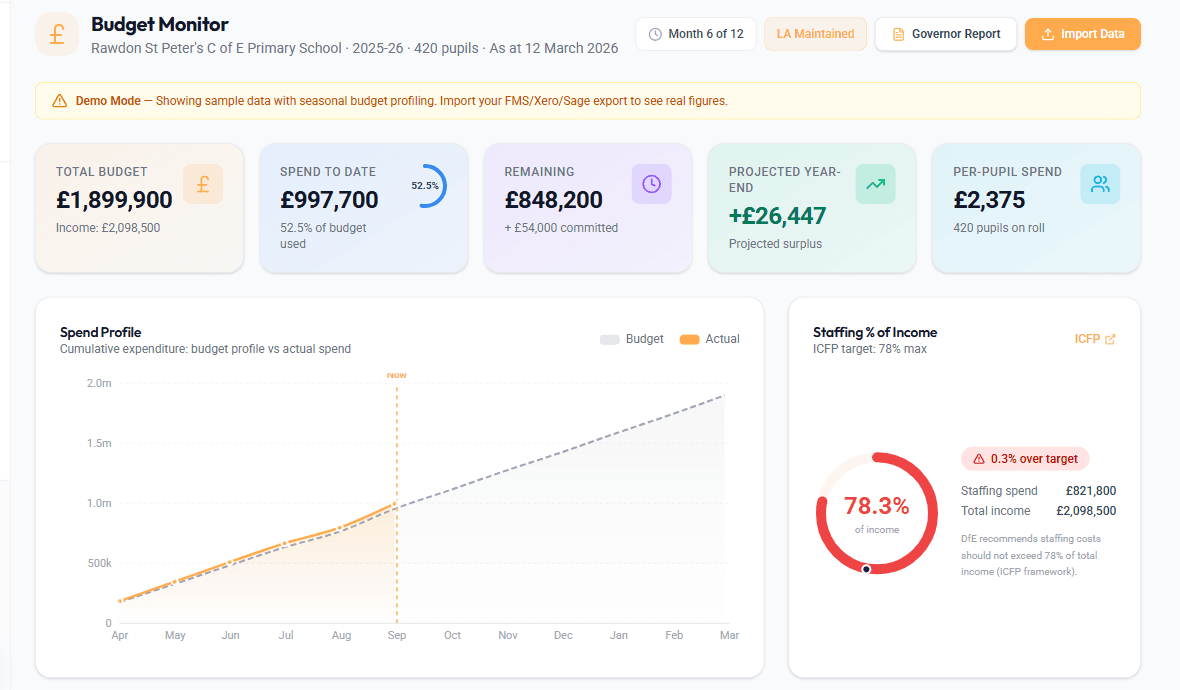
Task: Click the Demo Mode label in banner
Action: click(x=108, y=101)
